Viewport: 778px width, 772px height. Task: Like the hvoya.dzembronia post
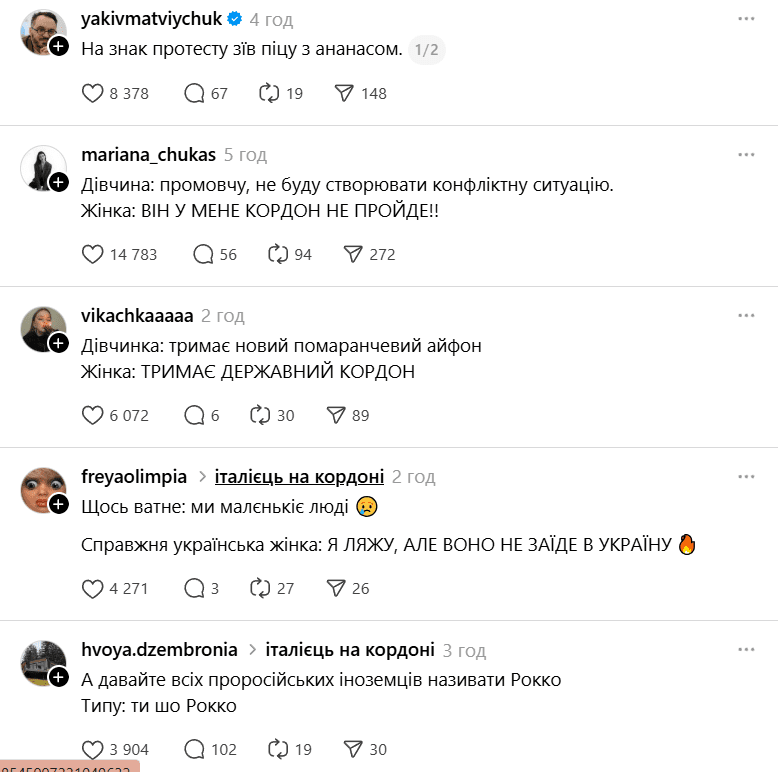click(x=92, y=749)
